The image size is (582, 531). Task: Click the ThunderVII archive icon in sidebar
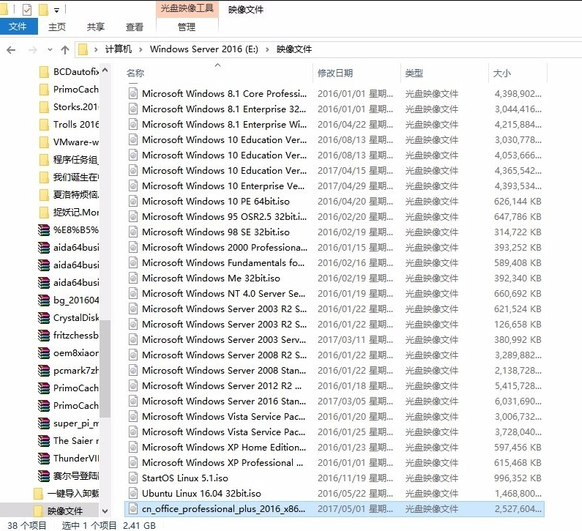(44, 459)
